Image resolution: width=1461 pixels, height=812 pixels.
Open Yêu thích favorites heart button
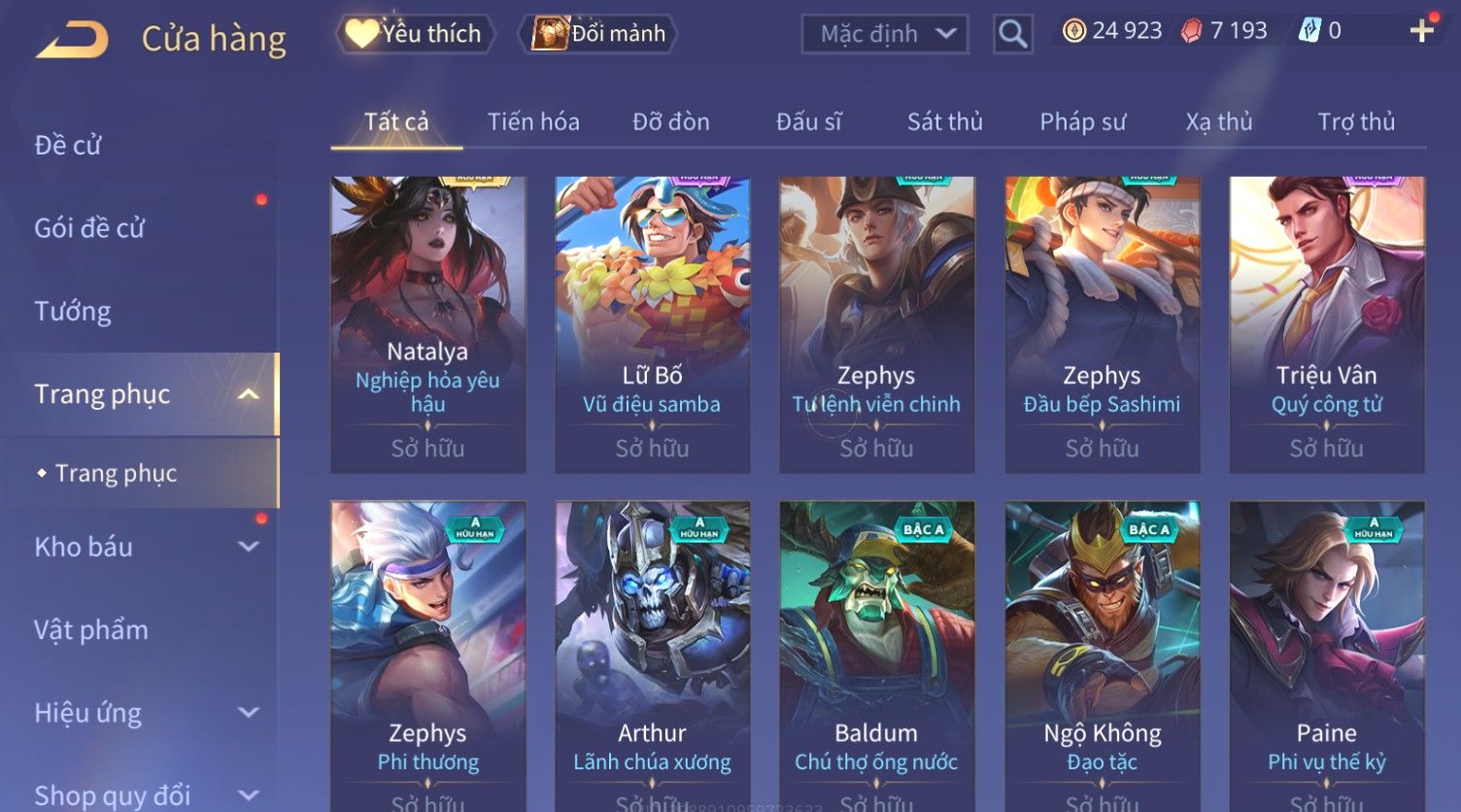[x=416, y=34]
